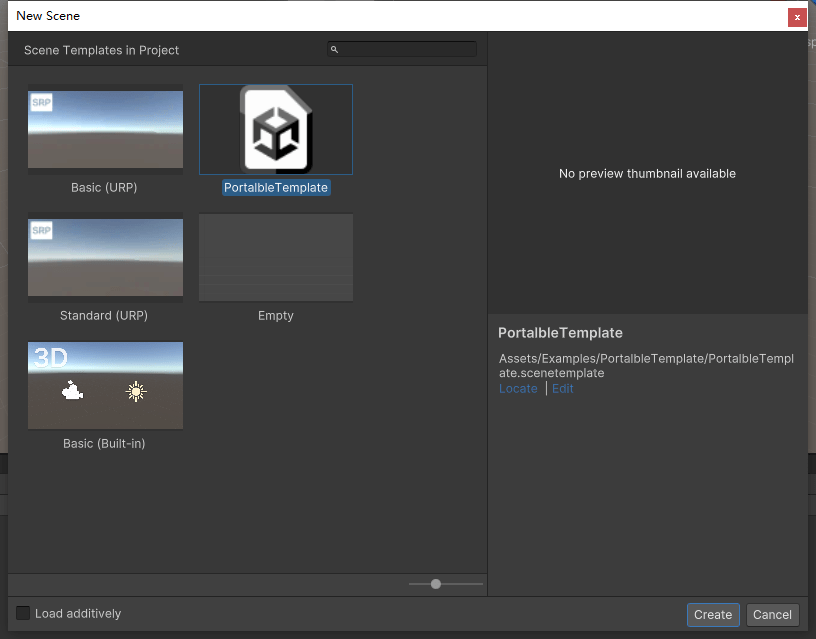Click the Basic (URP) label
This screenshot has width=816, height=639.
[104, 188]
